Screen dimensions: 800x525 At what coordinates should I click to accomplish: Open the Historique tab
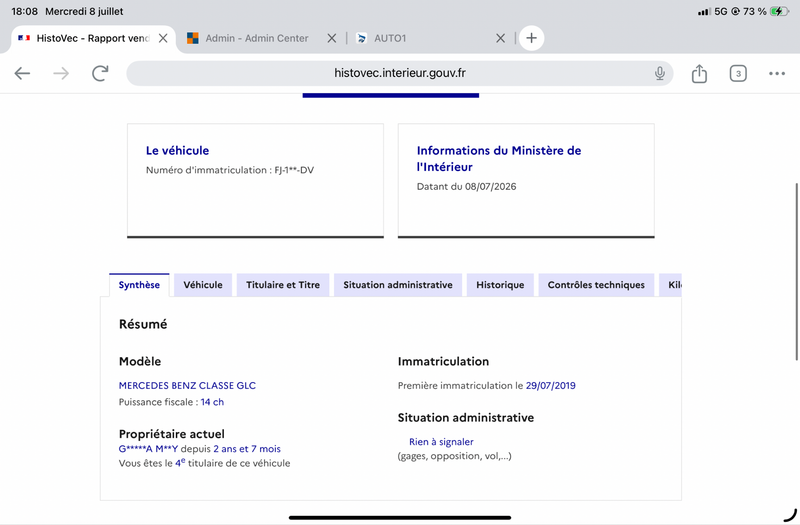tap(500, 285)
